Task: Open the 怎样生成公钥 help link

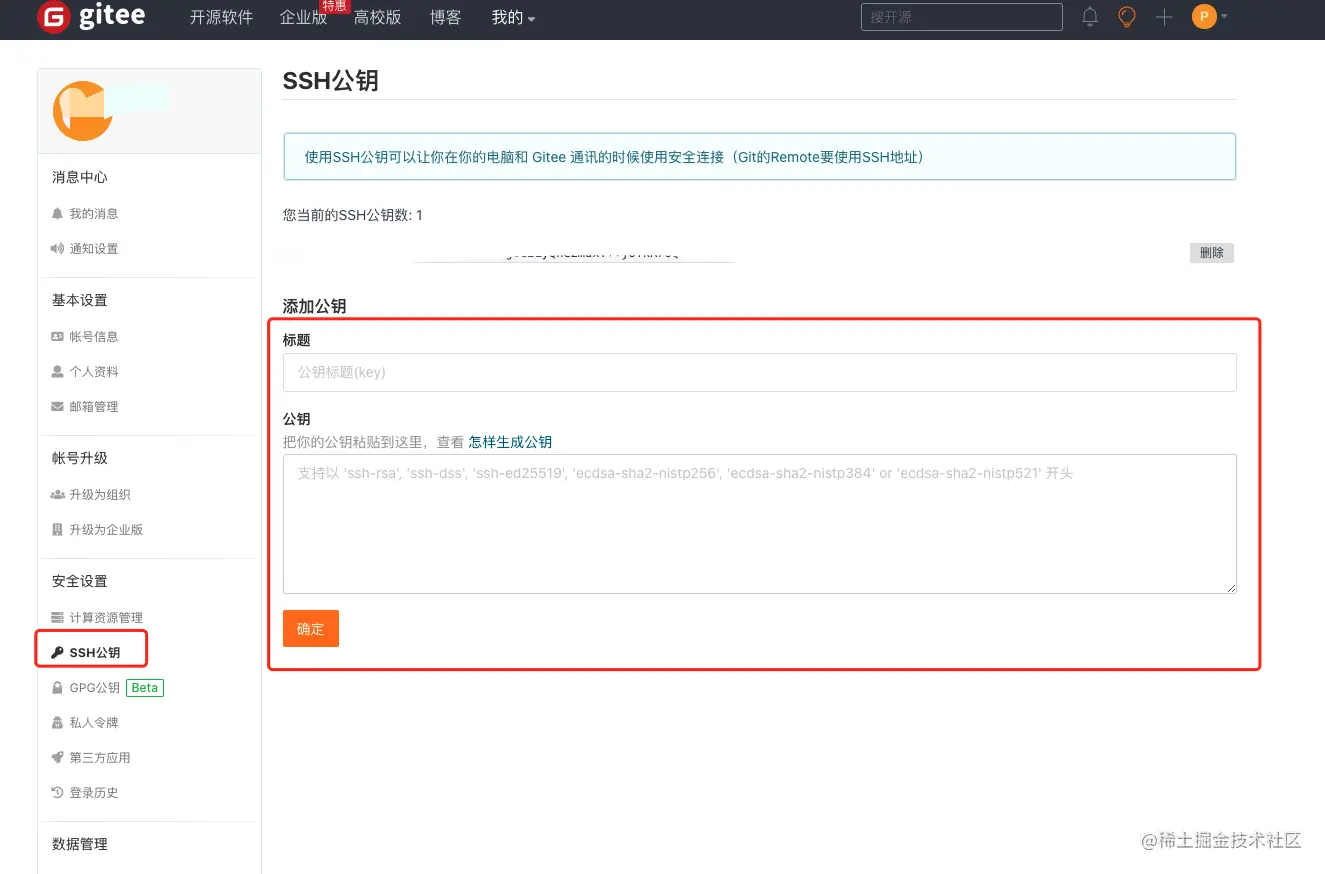Action: coord(510,442)
